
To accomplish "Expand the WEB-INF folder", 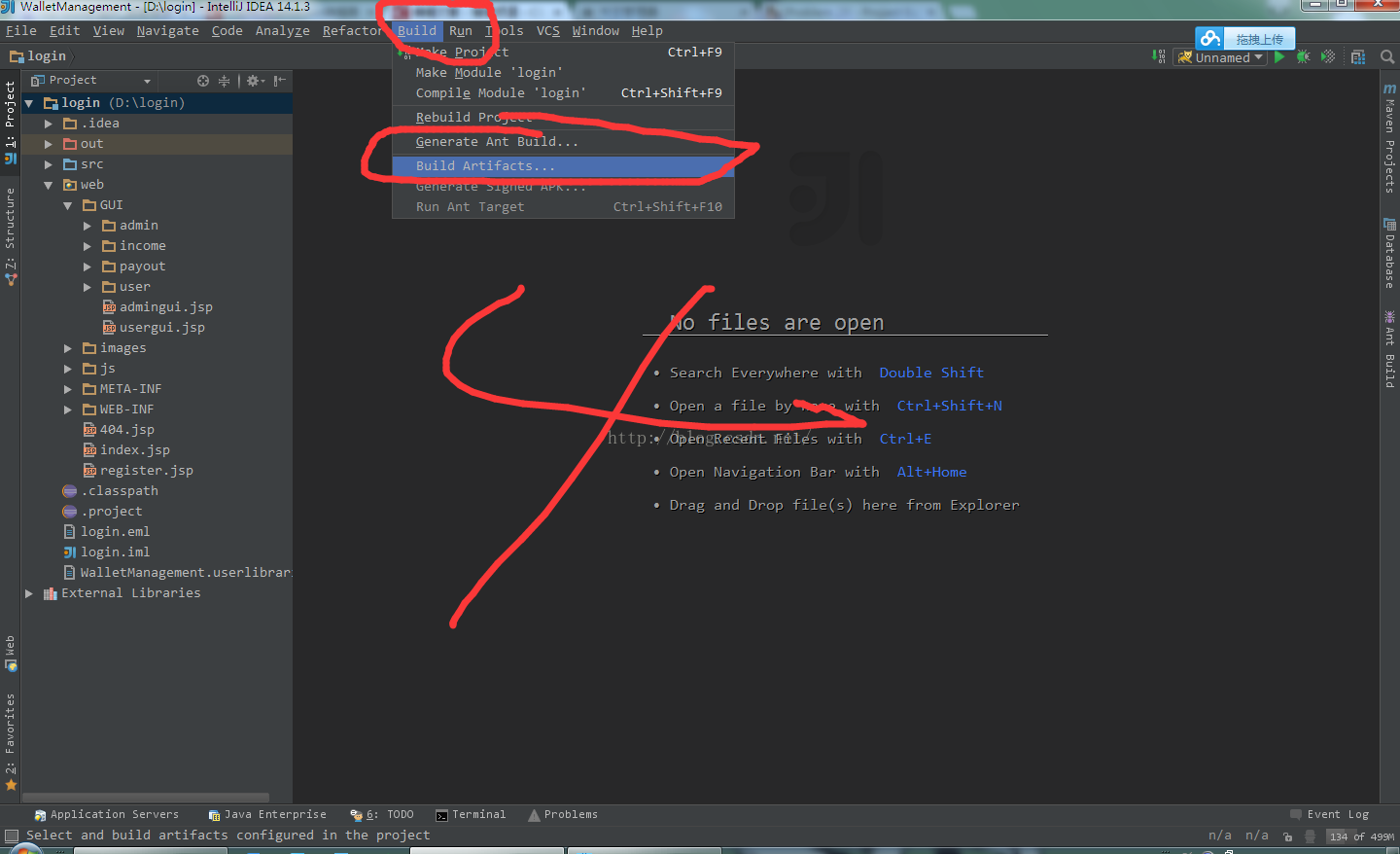I will [68, 409].
